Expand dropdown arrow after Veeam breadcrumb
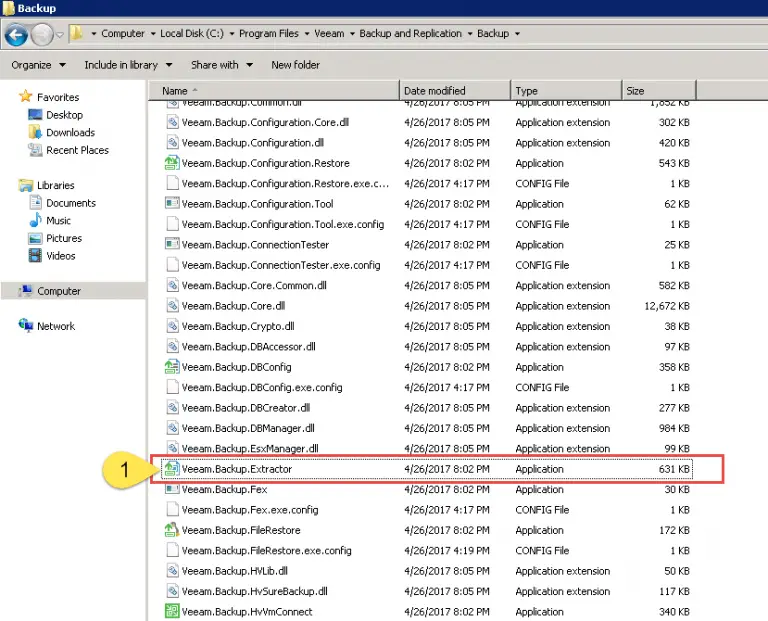Image resolution: width=768 pixels, height=621 pixels. point(352,34)
